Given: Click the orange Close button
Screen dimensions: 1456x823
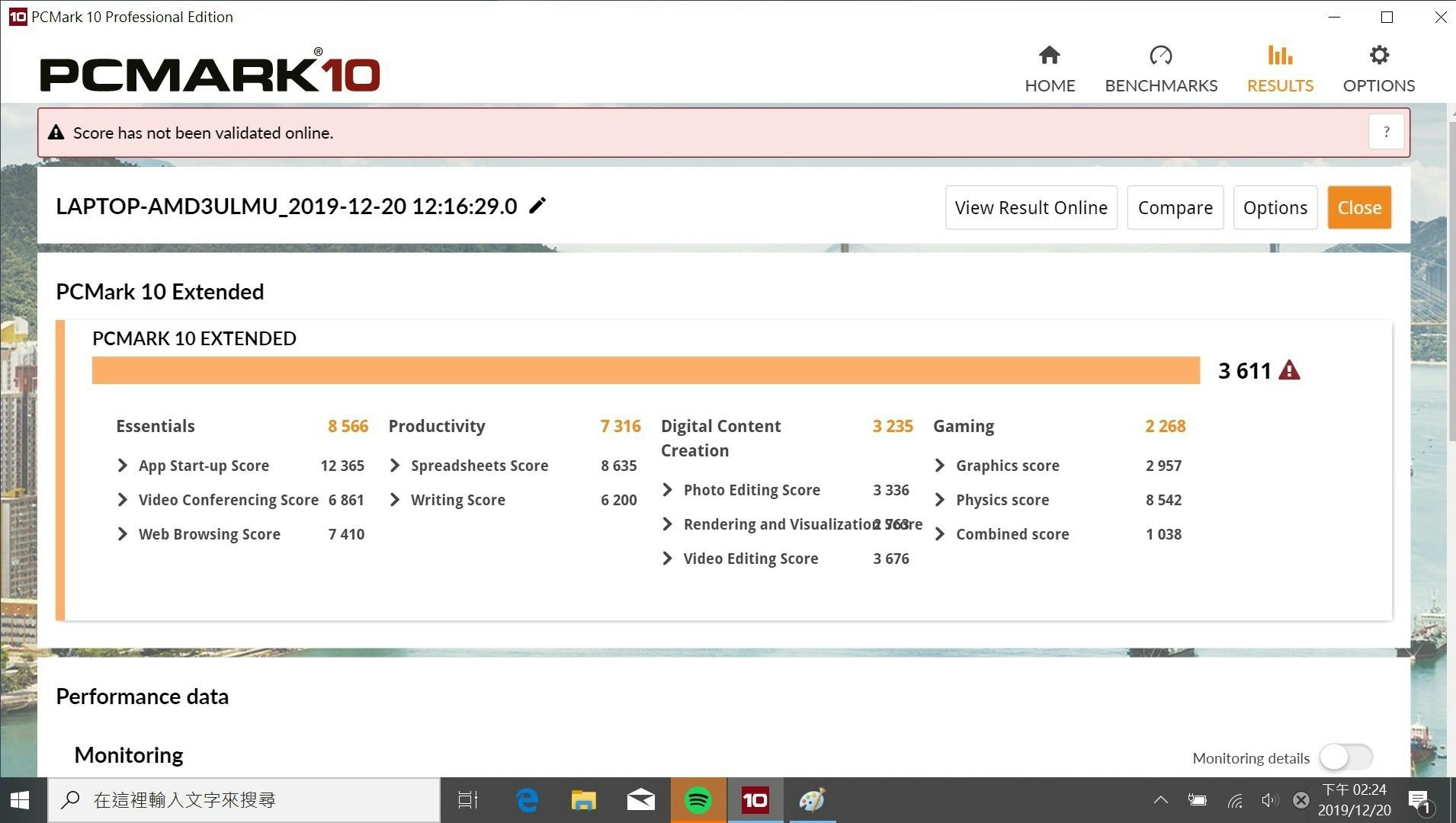Looking at the screenshot, I should (1359, 207).
